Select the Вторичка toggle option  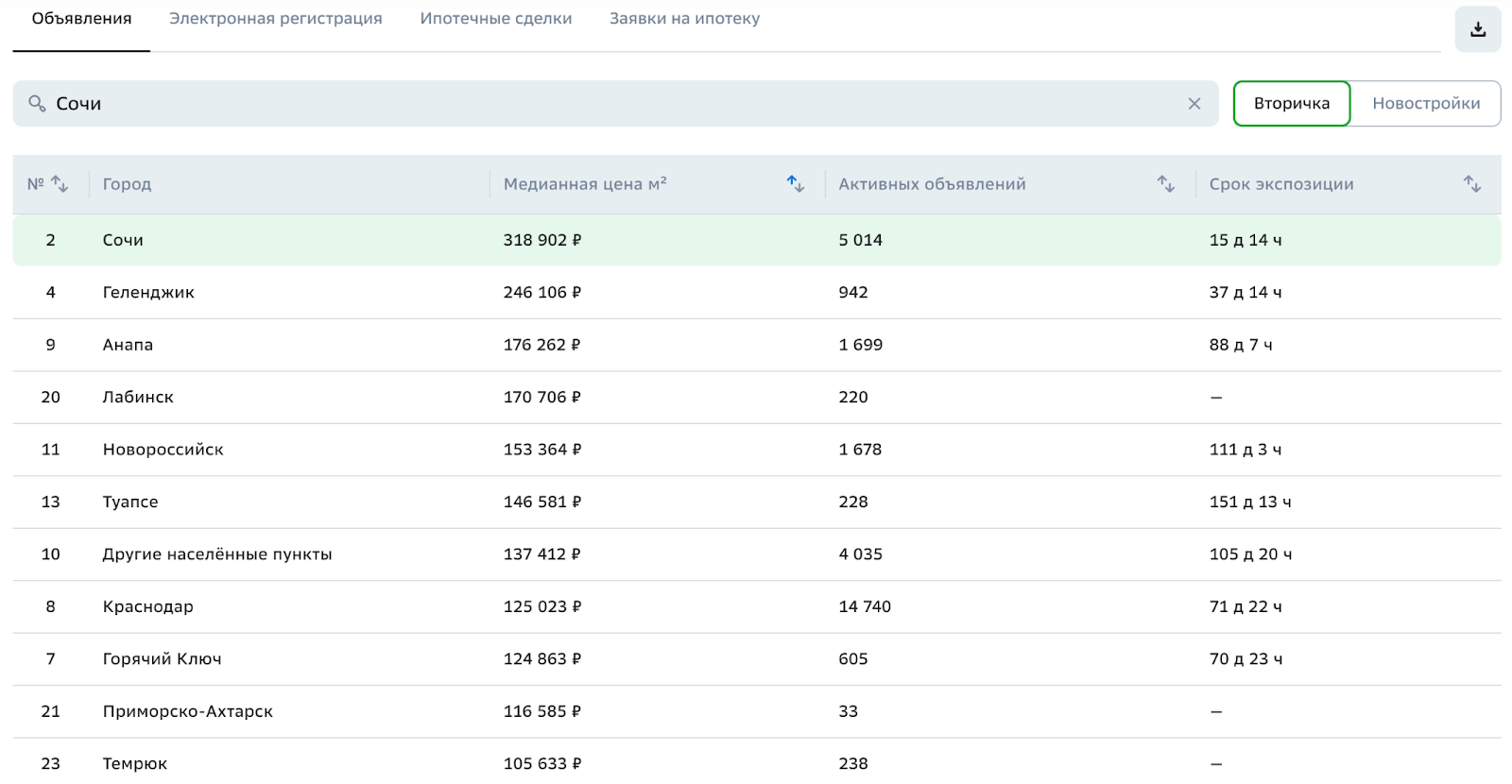click(x=1292, y=104)
